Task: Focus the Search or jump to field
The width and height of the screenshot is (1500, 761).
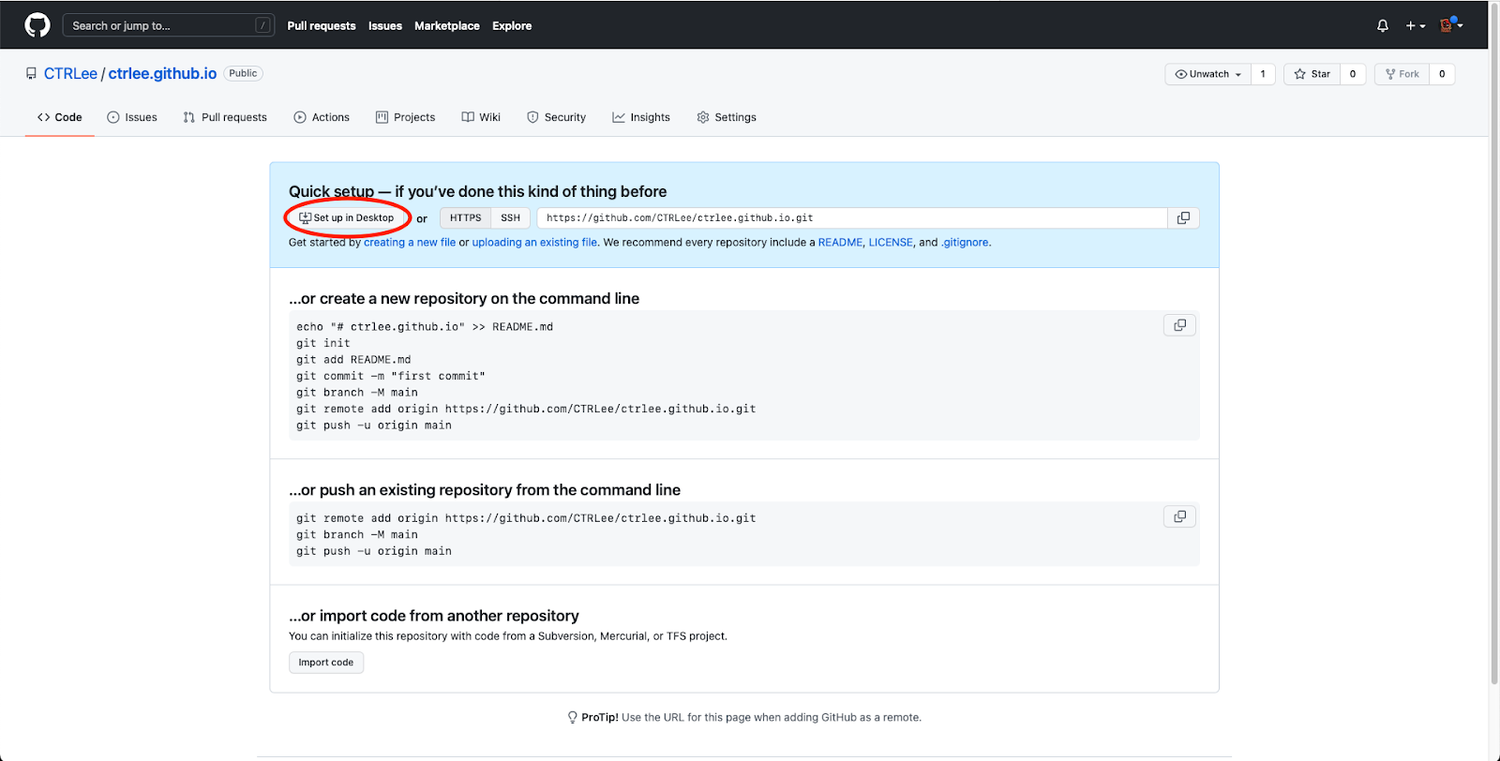Action: 167,25
